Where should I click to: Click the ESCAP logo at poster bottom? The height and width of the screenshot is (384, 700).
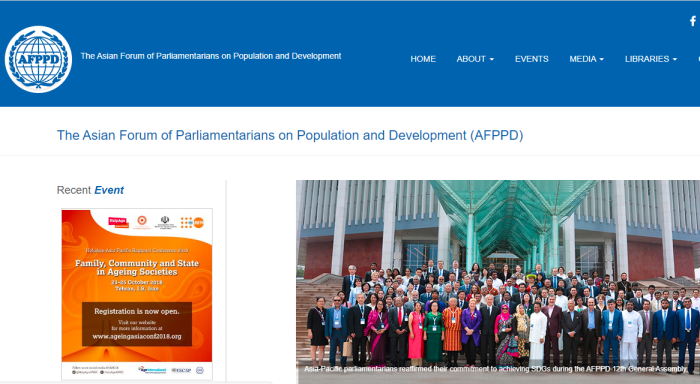(x=181, y=370)
